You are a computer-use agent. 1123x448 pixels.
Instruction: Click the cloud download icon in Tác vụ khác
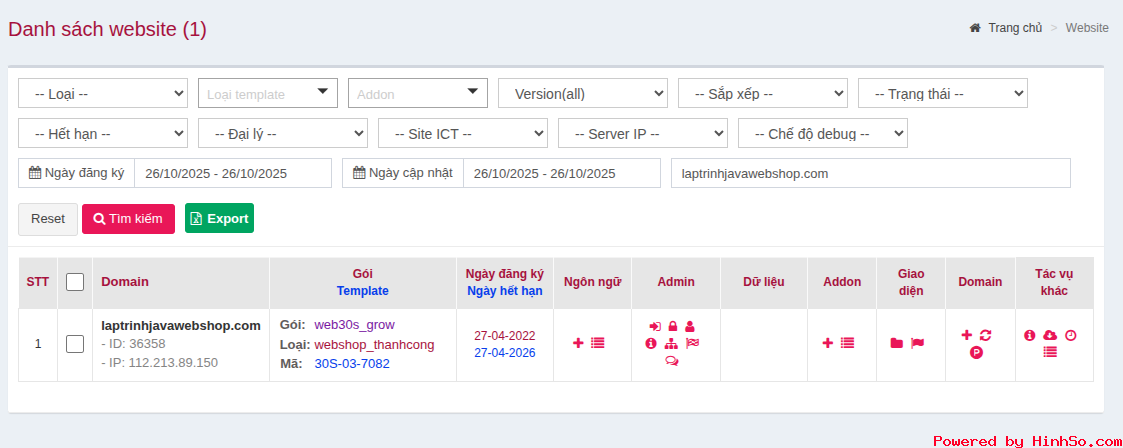click(1050, 334)
